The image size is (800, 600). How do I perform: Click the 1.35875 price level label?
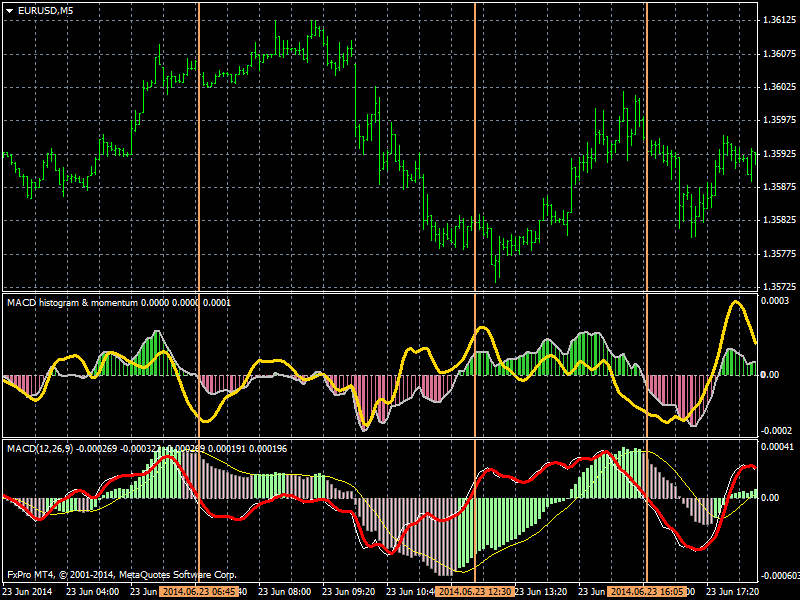click(779, 187)
